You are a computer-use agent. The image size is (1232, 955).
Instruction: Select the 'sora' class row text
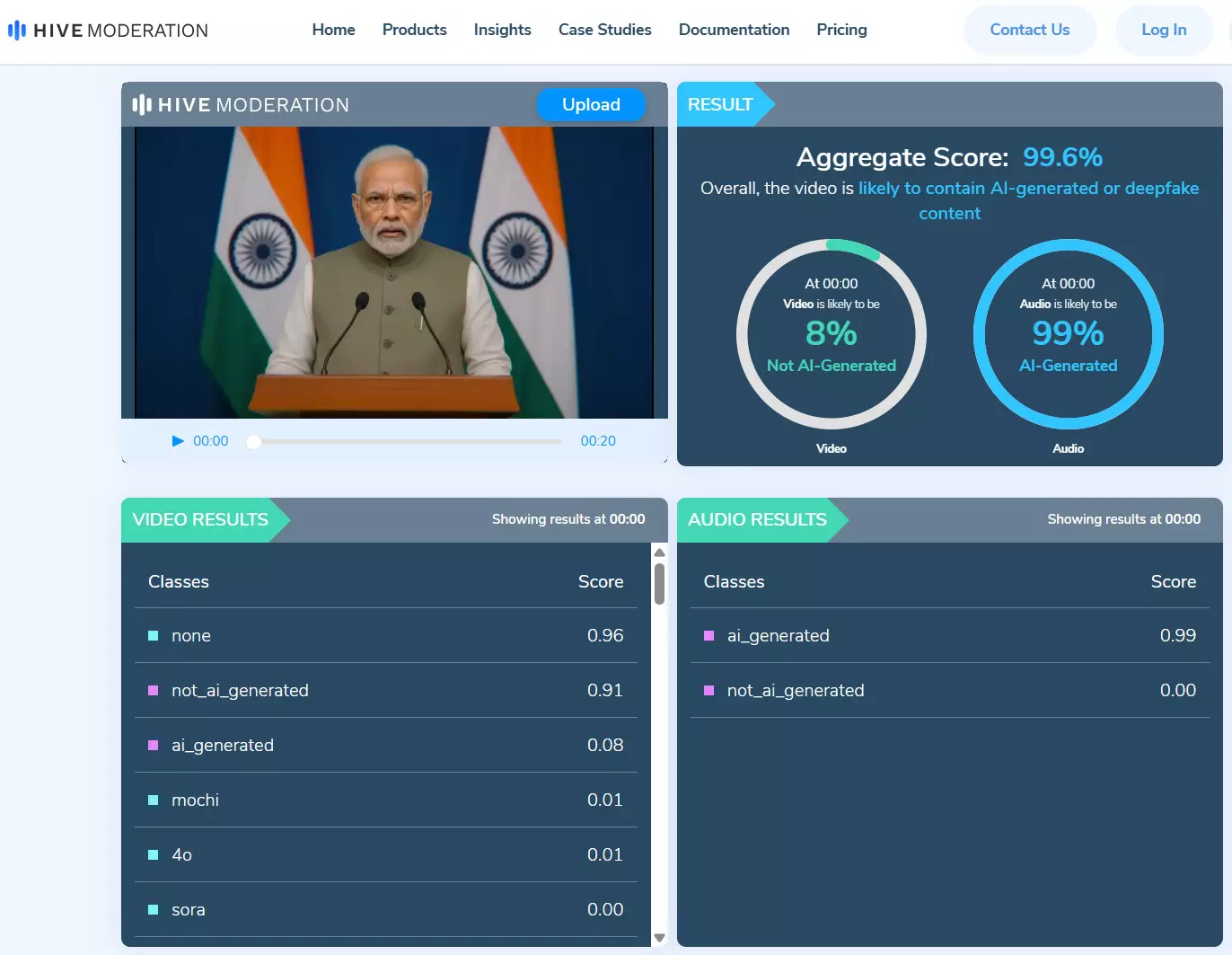pyautogui.click(x=189, y=910)
